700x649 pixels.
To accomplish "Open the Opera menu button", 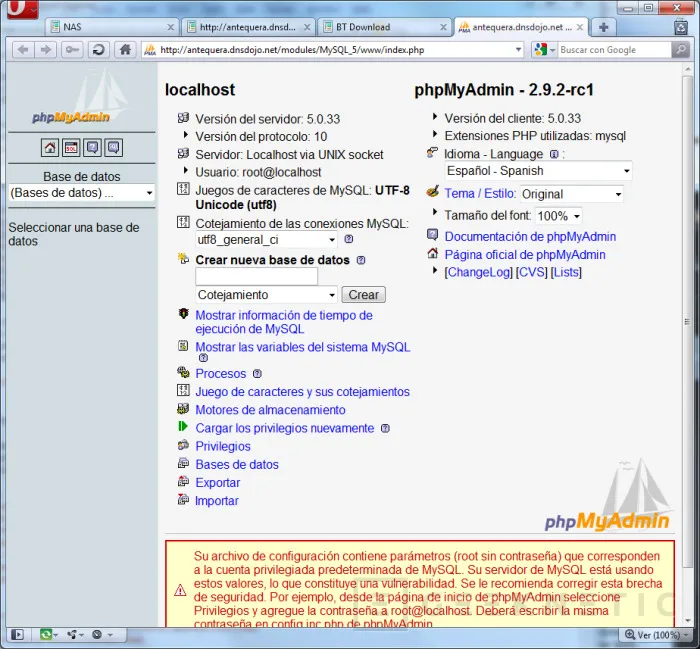I will (22, 9).
